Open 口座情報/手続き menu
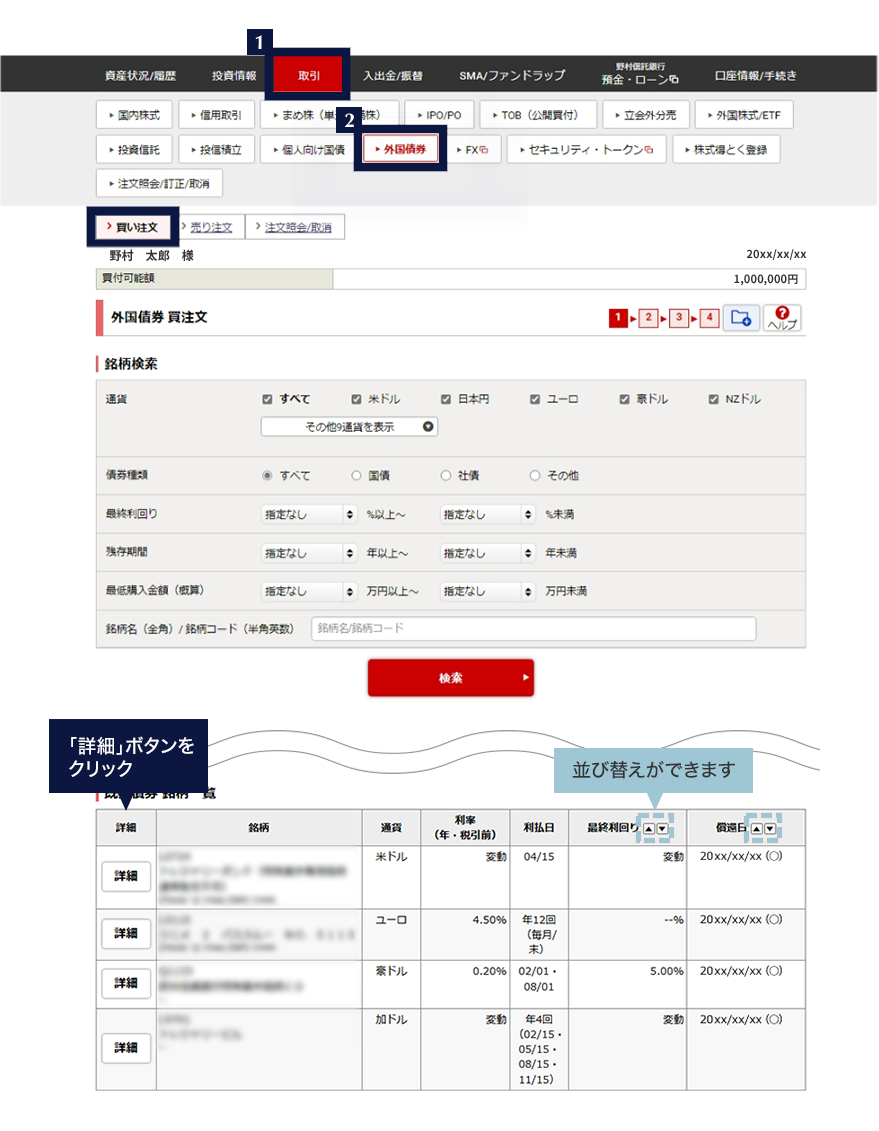This screenshot has width=879, height=1131. coord(755,75)
